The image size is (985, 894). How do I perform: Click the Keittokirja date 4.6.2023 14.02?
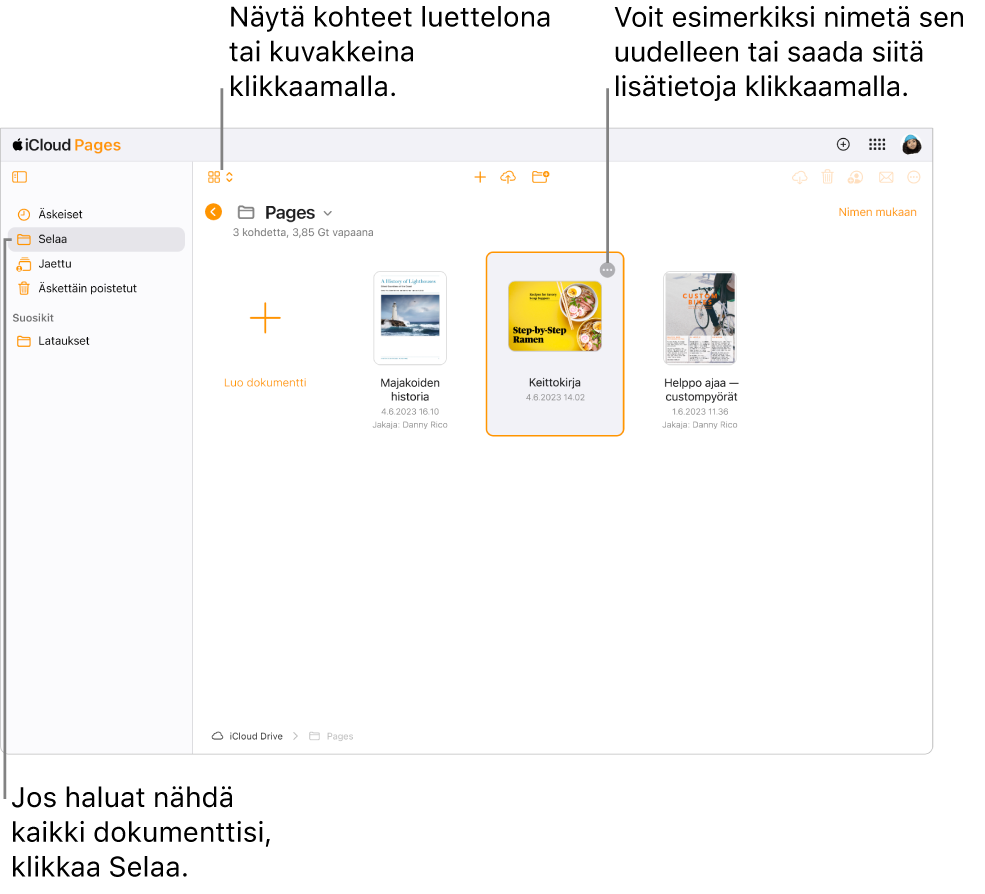pyautogui.click(x=555, y=398)
